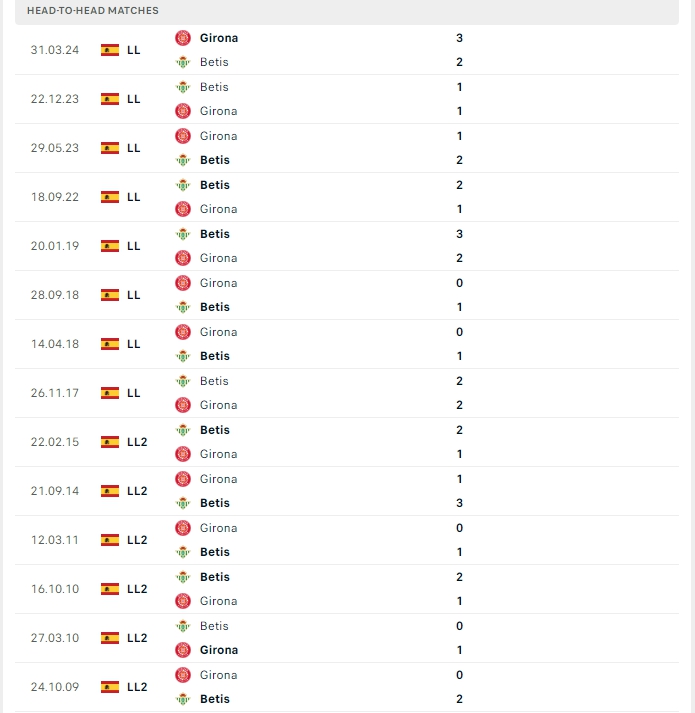Click Betis crest in 29.05.23 match
The image size is (695, 713).
click(x=183, y=160)
